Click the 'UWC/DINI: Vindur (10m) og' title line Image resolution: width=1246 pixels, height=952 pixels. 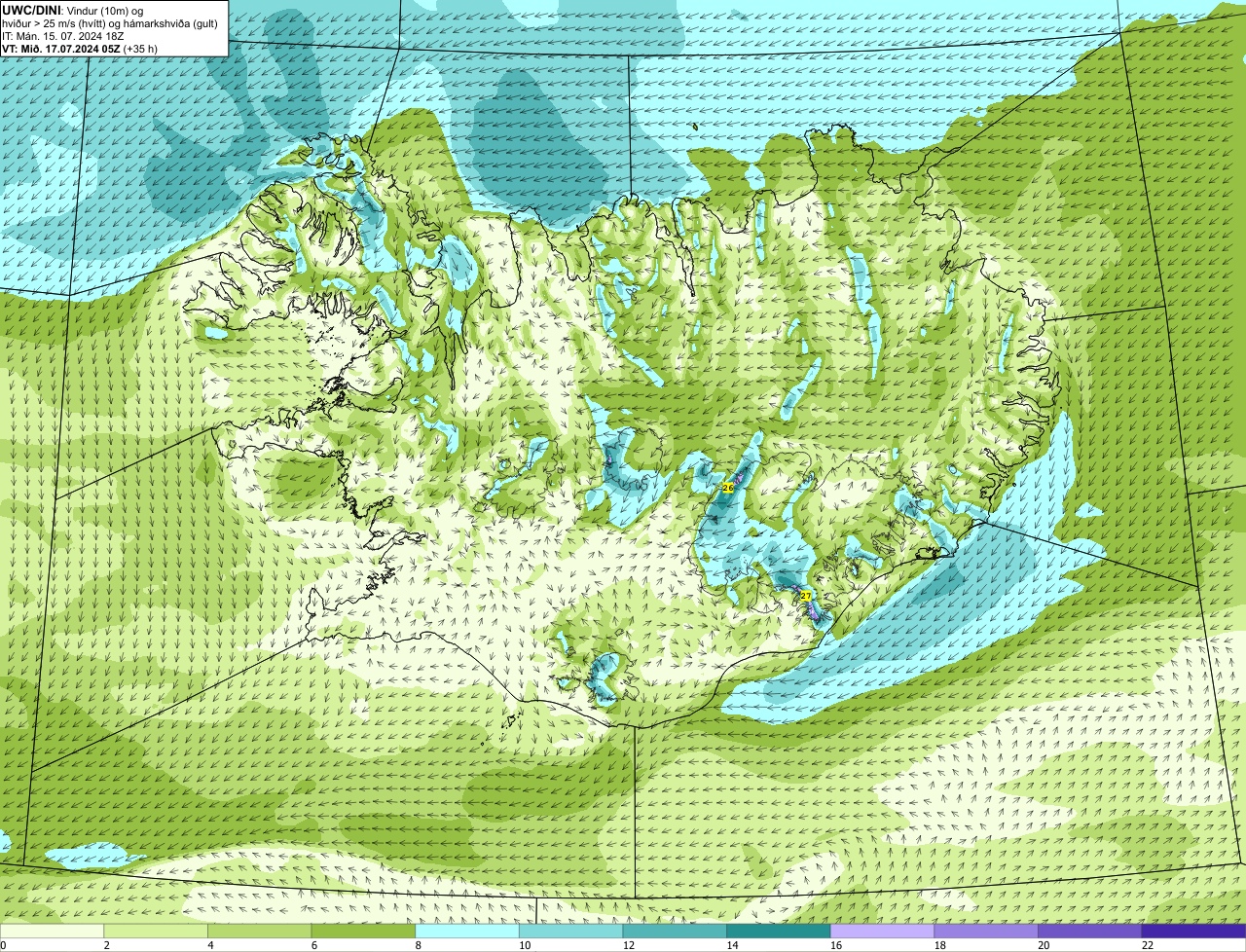73,11
